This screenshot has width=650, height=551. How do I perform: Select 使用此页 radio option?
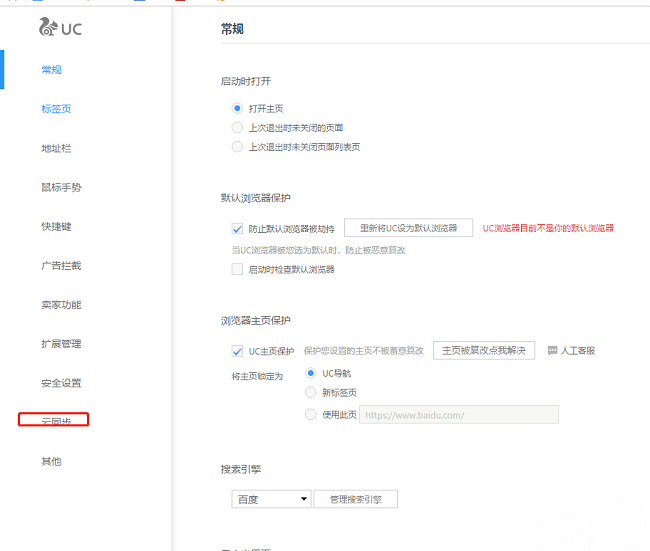[310, 415]
